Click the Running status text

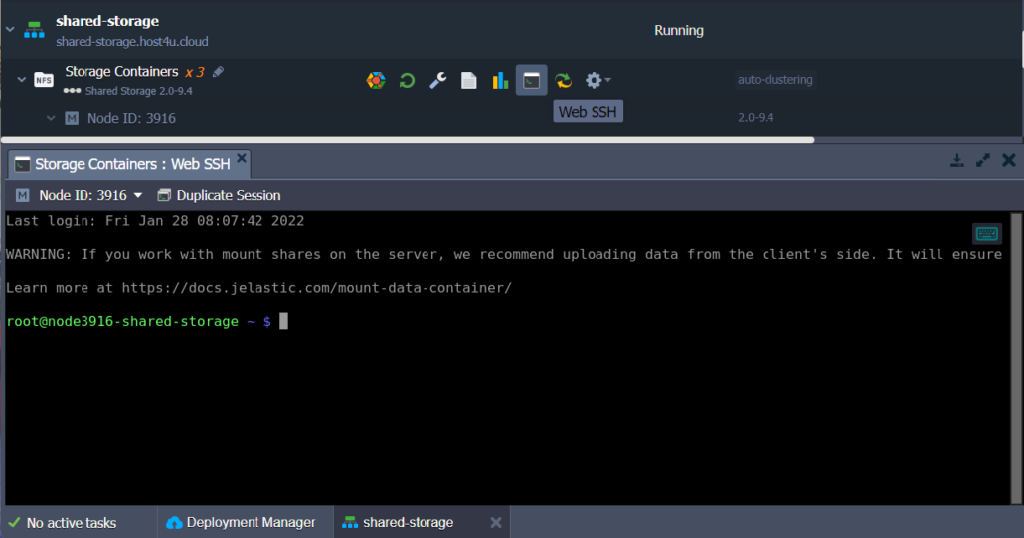pos(679,31)
